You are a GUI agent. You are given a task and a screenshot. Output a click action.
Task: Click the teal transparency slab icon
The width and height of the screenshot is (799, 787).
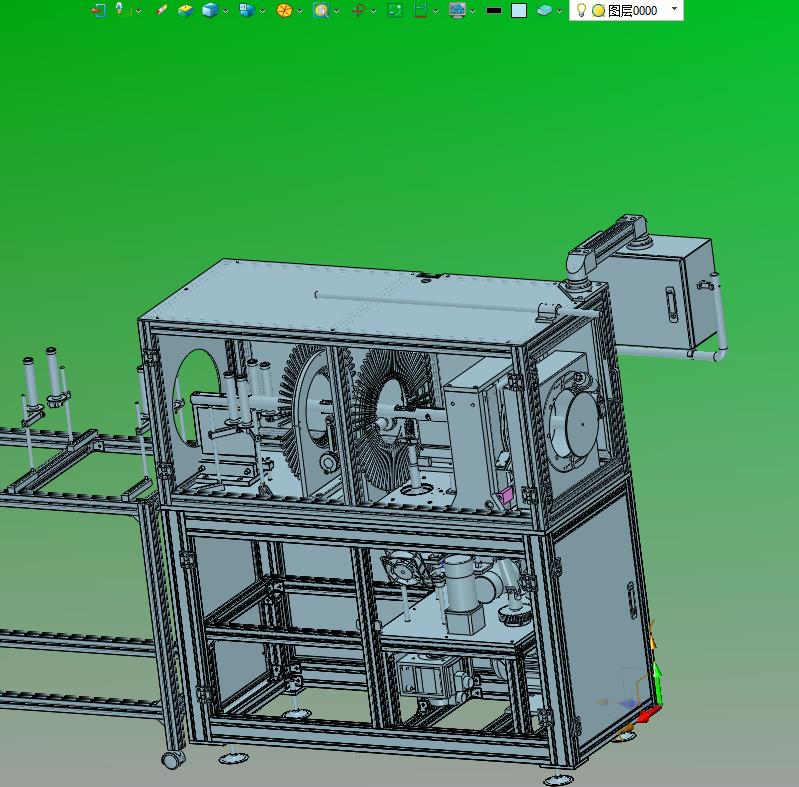544,10
